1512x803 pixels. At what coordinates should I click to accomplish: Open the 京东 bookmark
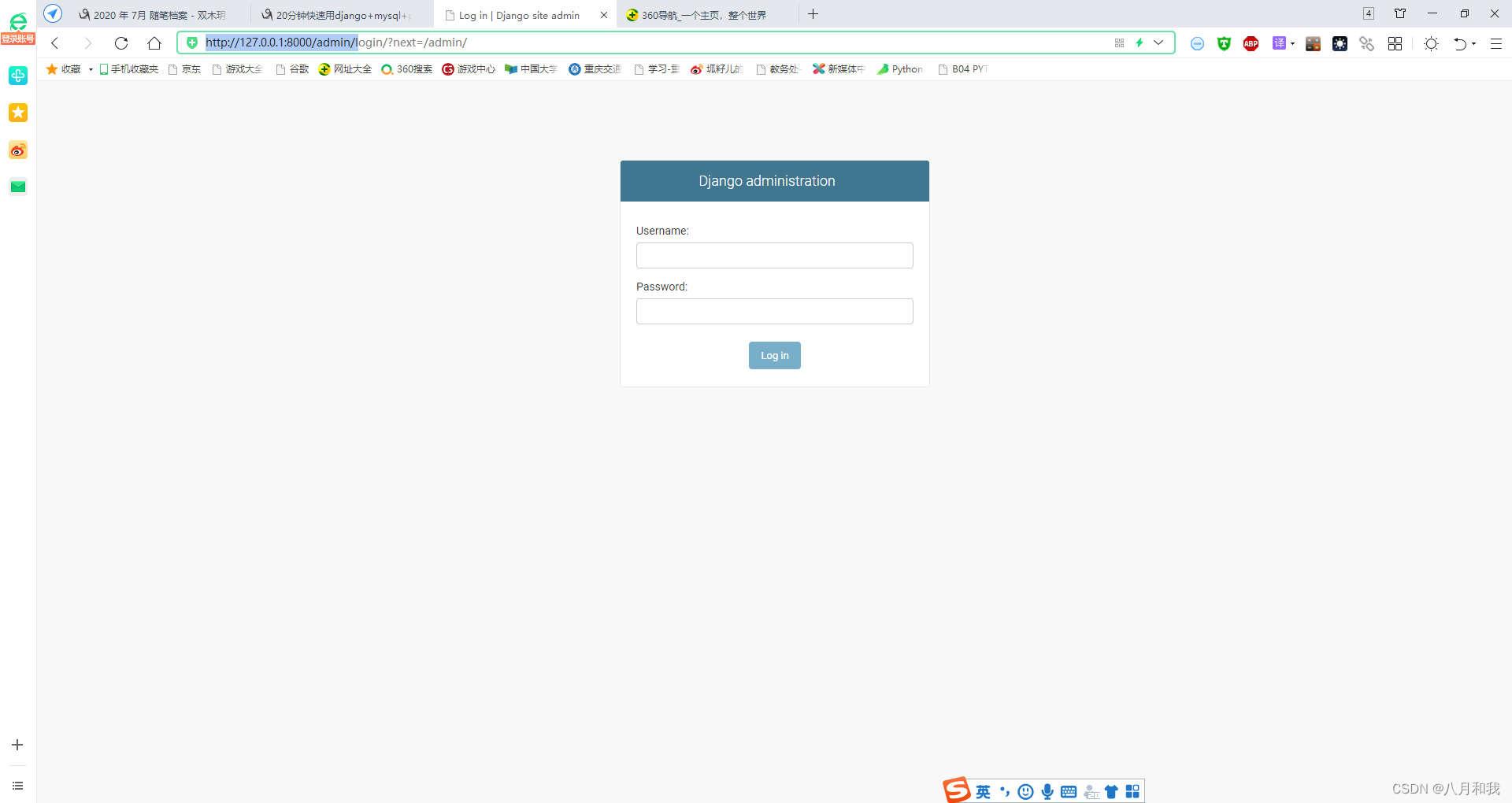185,69
